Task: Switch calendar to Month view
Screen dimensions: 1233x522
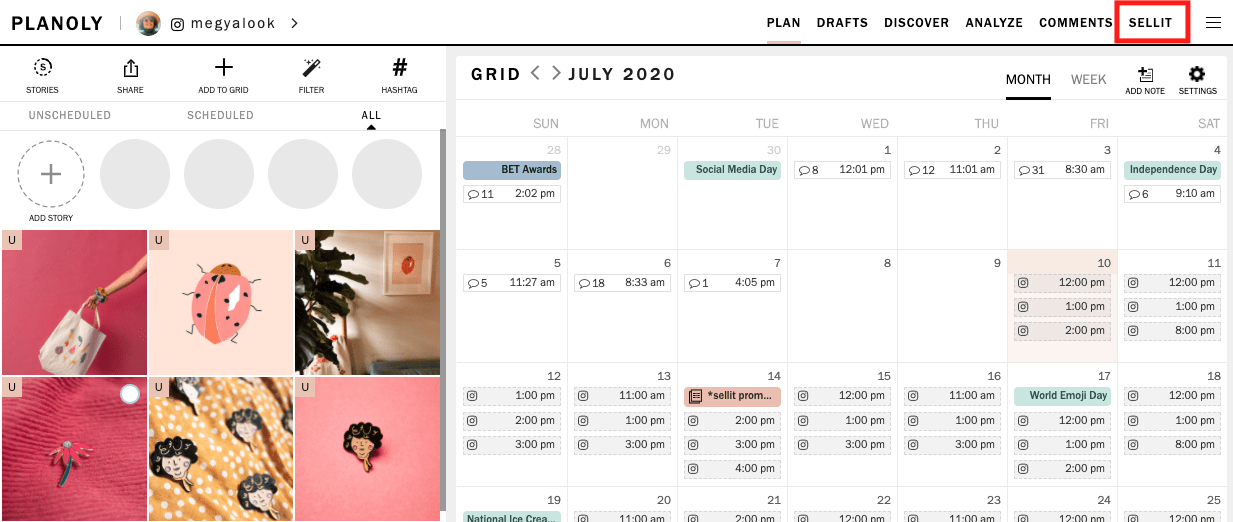Action: [1028, 80]
